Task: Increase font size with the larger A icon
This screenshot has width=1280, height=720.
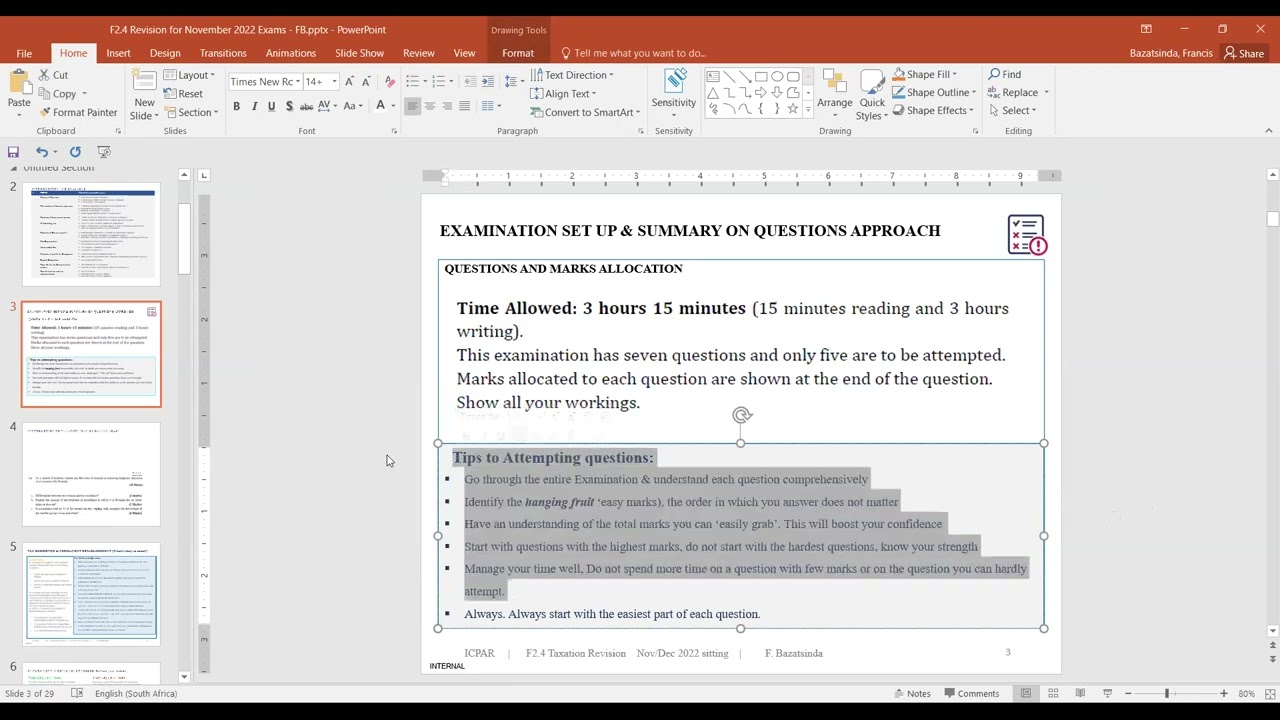Action: [x=349, y=81]
